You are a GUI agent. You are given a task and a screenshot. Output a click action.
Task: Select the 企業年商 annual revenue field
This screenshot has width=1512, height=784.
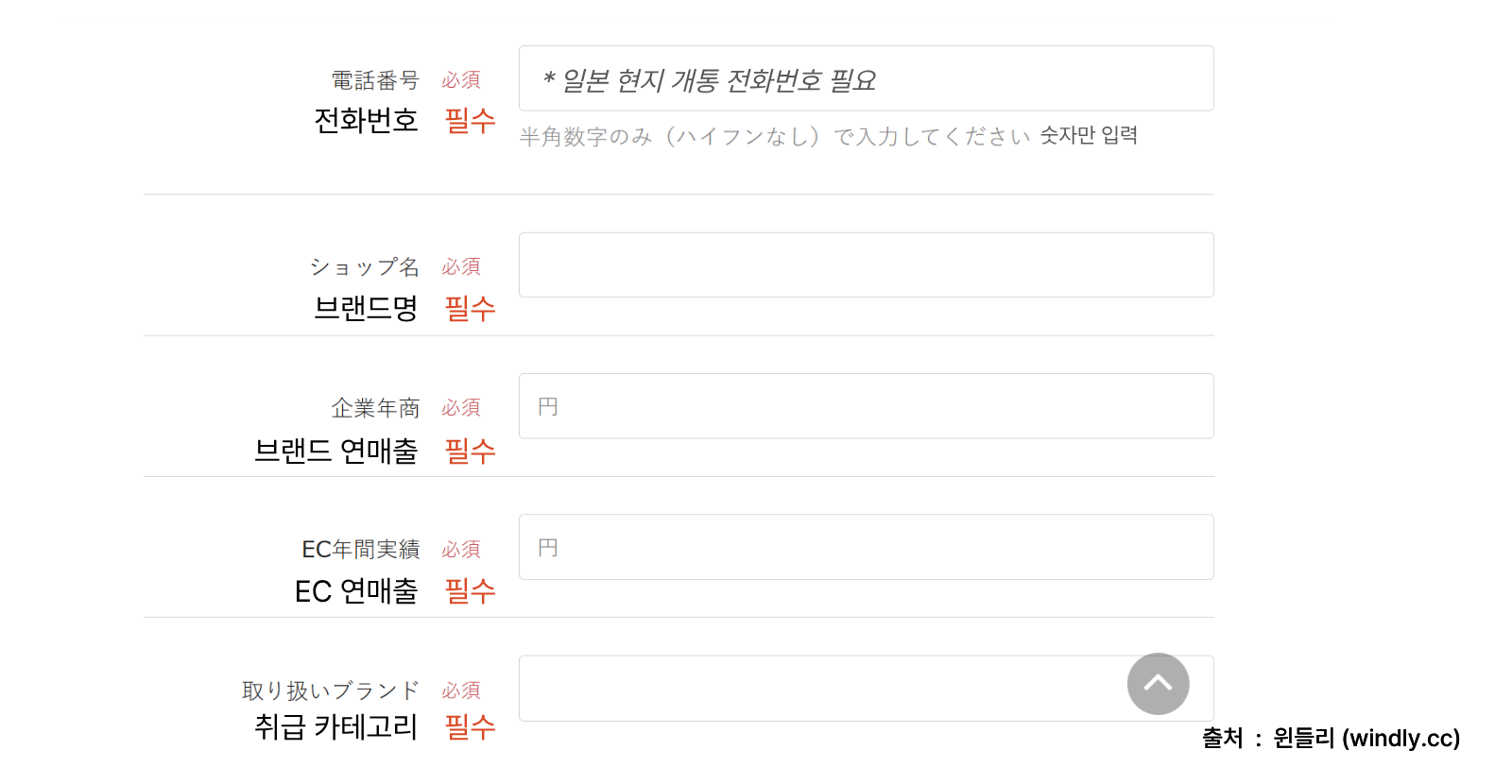tap(865, 406)
